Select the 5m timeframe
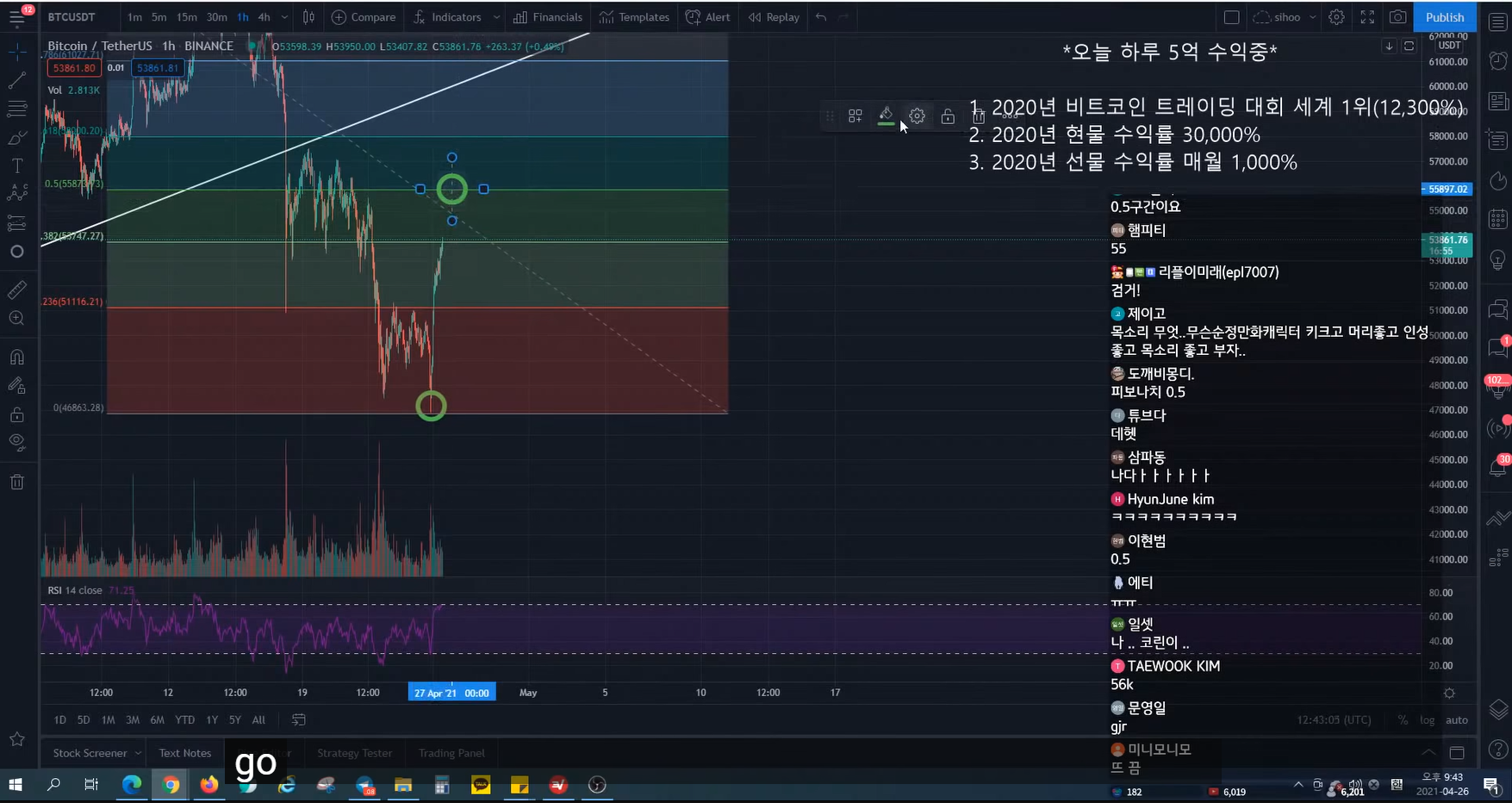Image resolution: width=1512 pixels, height=803 pixels. coord(159,17)
